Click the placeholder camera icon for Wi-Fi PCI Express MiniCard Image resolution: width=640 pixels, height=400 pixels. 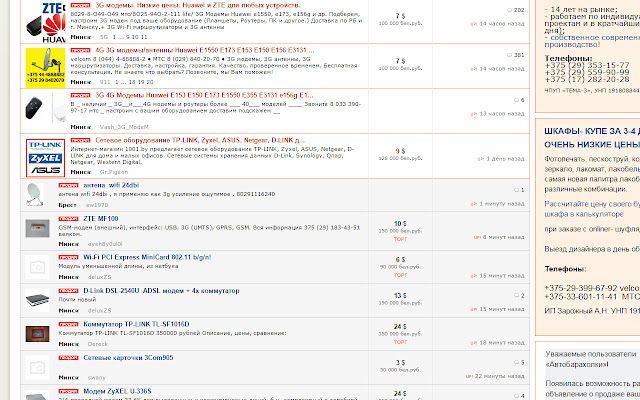click(x=38, y=267)
